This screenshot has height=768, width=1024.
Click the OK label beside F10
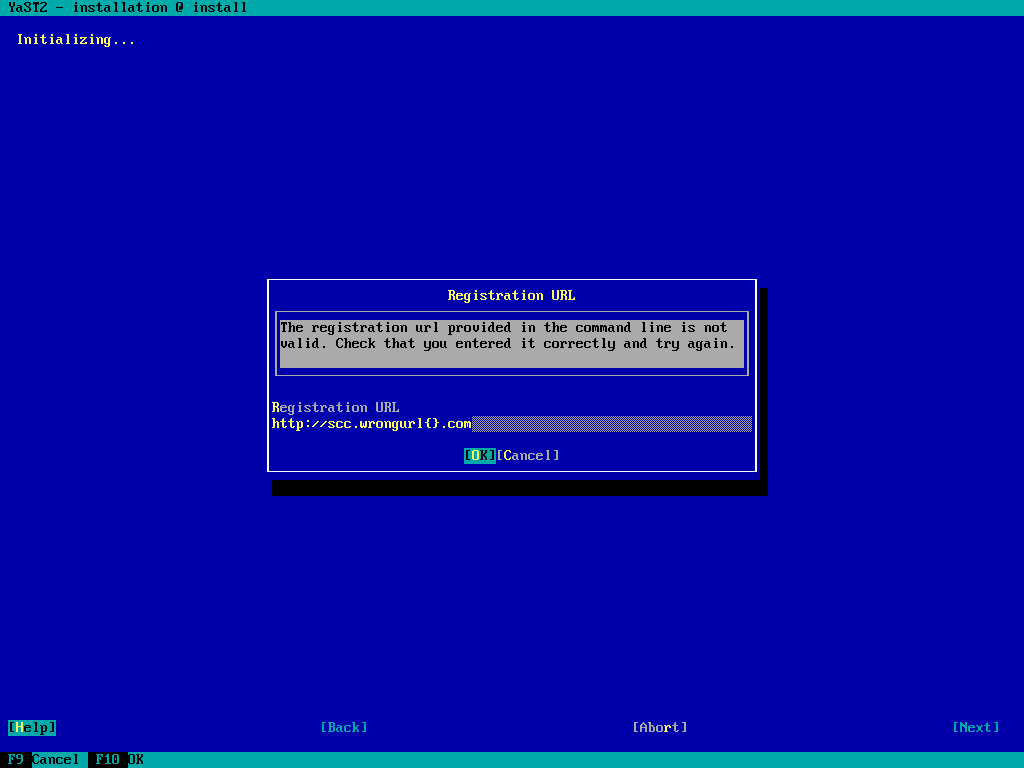point(136,759)
